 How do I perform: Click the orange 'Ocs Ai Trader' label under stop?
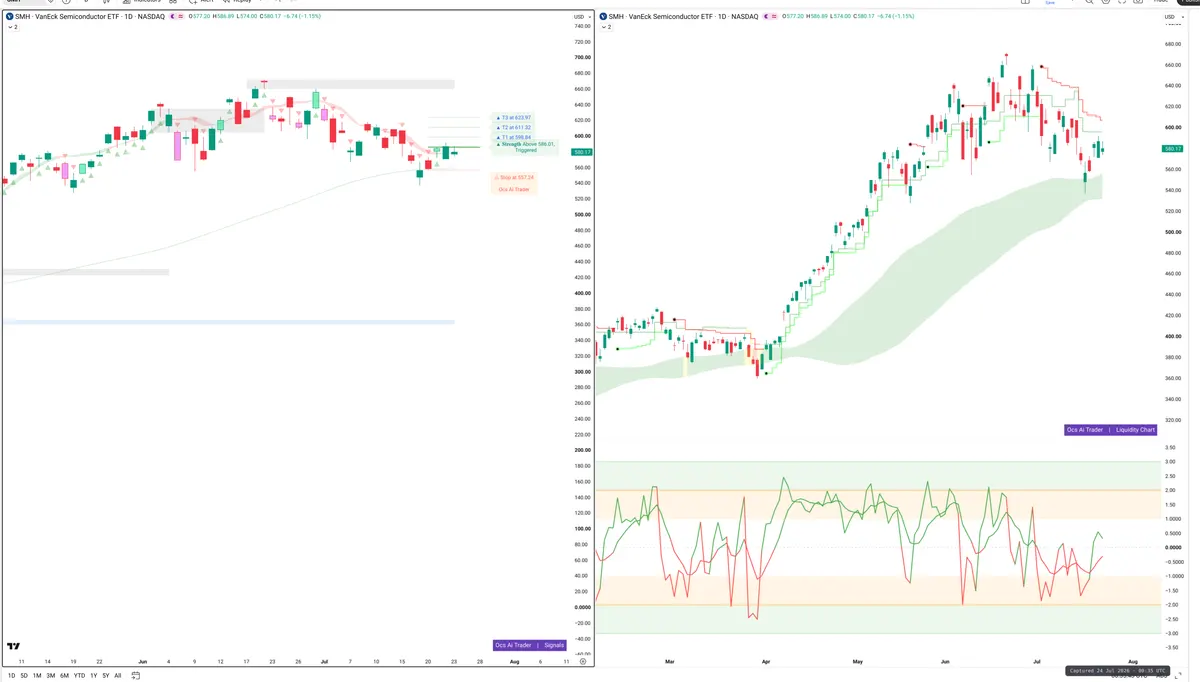[x=514, y=189]
